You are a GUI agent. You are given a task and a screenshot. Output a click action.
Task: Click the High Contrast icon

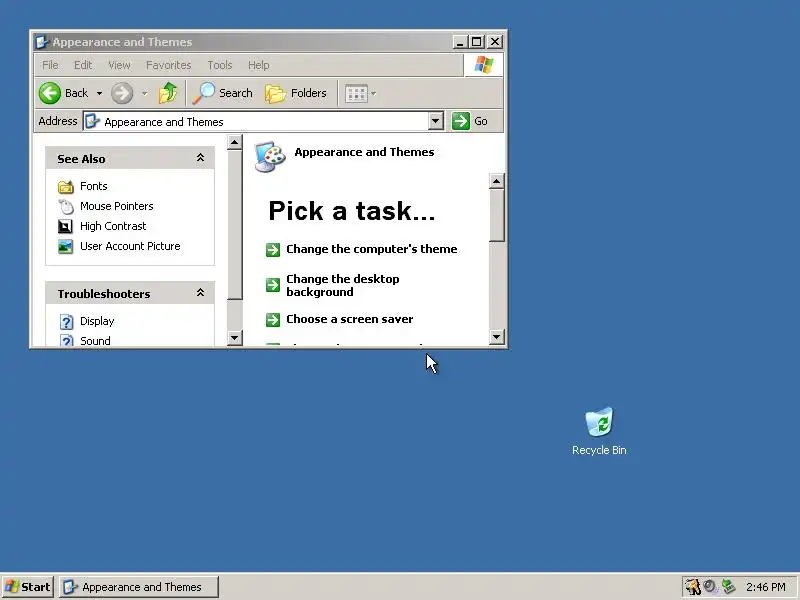coord(65,227)
